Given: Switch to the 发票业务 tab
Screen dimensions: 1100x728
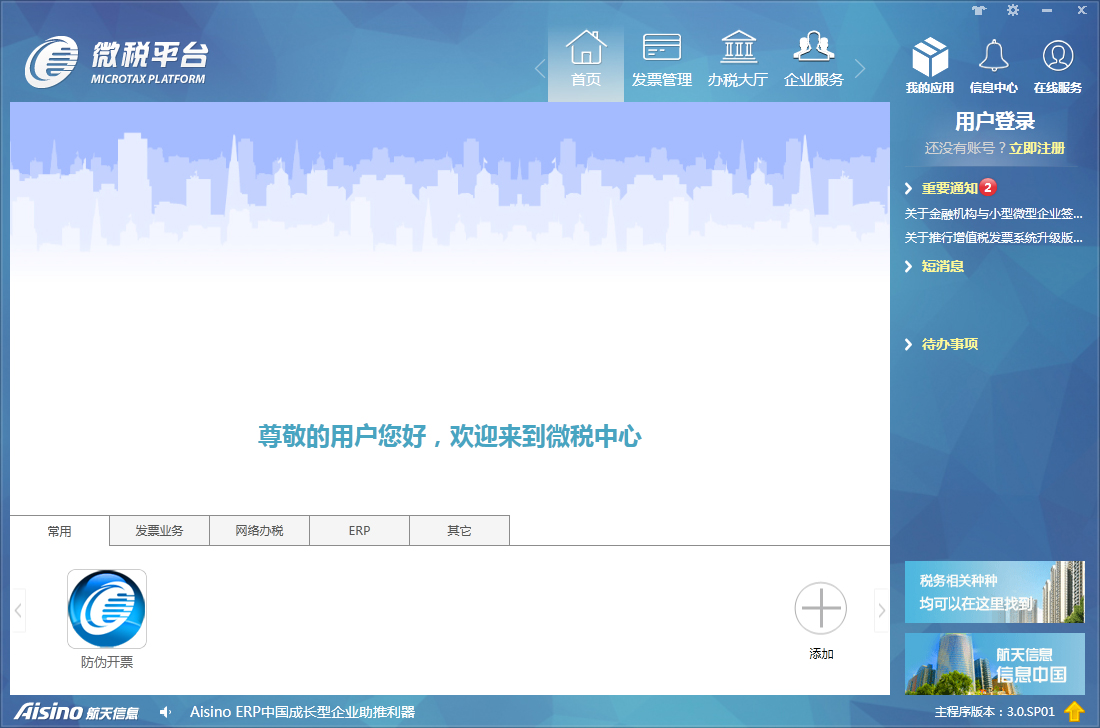Looking at the screenshot, I should tap(160, 531).
